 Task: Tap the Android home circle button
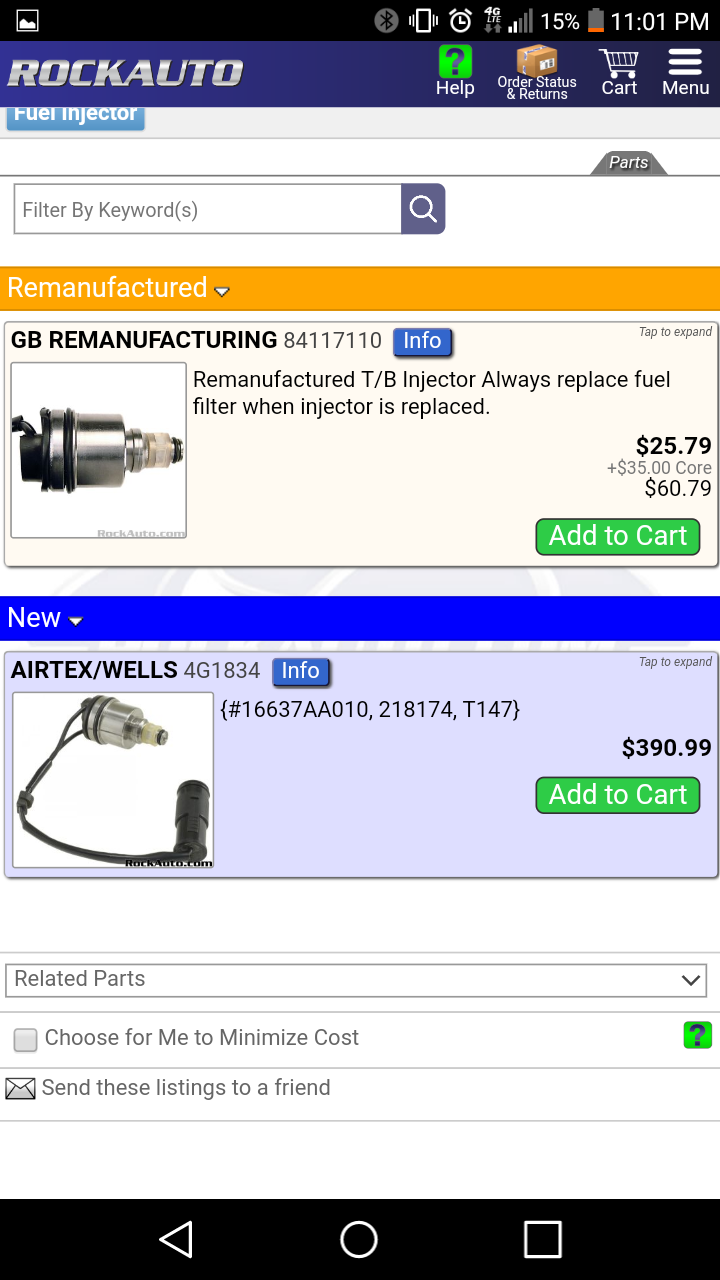point(359,1240)
